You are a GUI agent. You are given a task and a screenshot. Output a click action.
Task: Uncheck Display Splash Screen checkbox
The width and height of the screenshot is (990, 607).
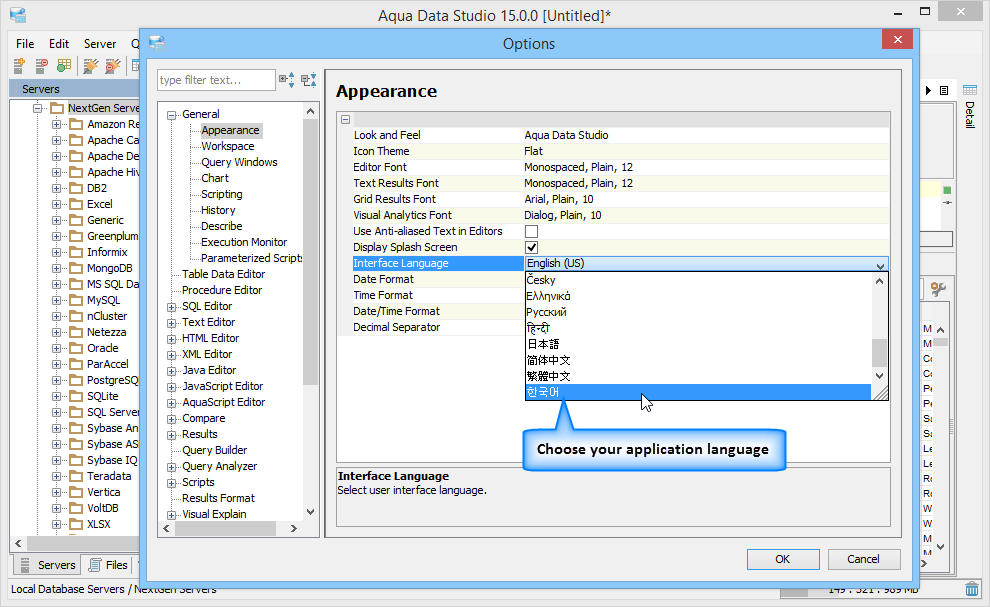(532, 247)
